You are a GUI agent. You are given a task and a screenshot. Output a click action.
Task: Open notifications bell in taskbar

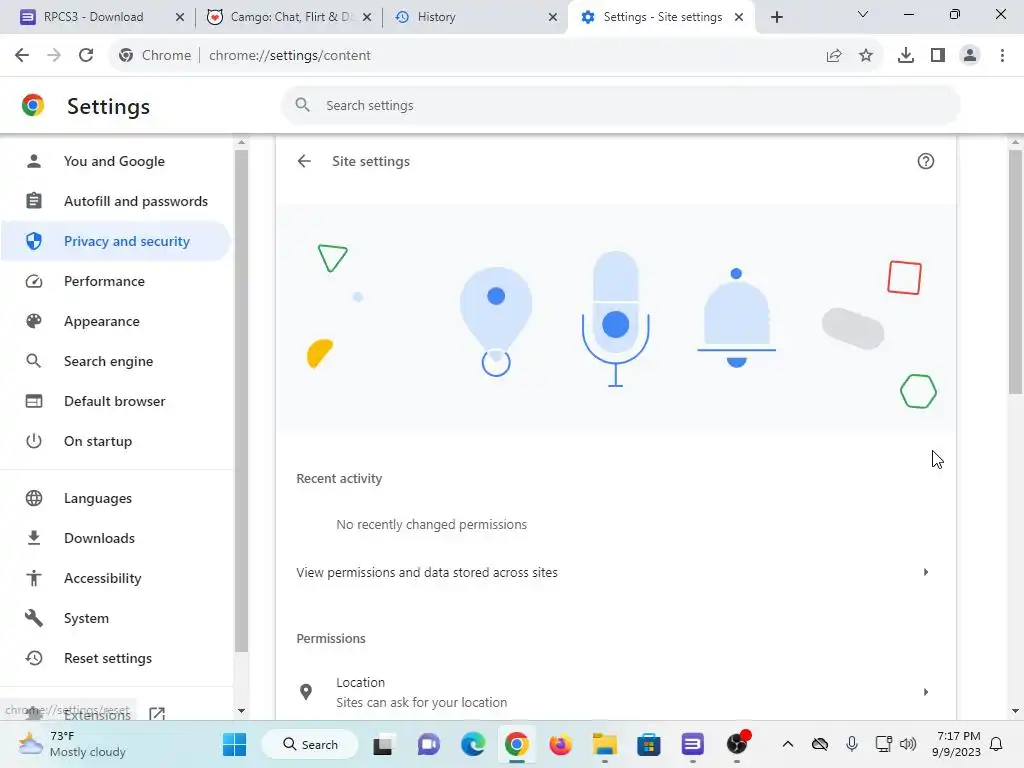(x=997, y=744)
